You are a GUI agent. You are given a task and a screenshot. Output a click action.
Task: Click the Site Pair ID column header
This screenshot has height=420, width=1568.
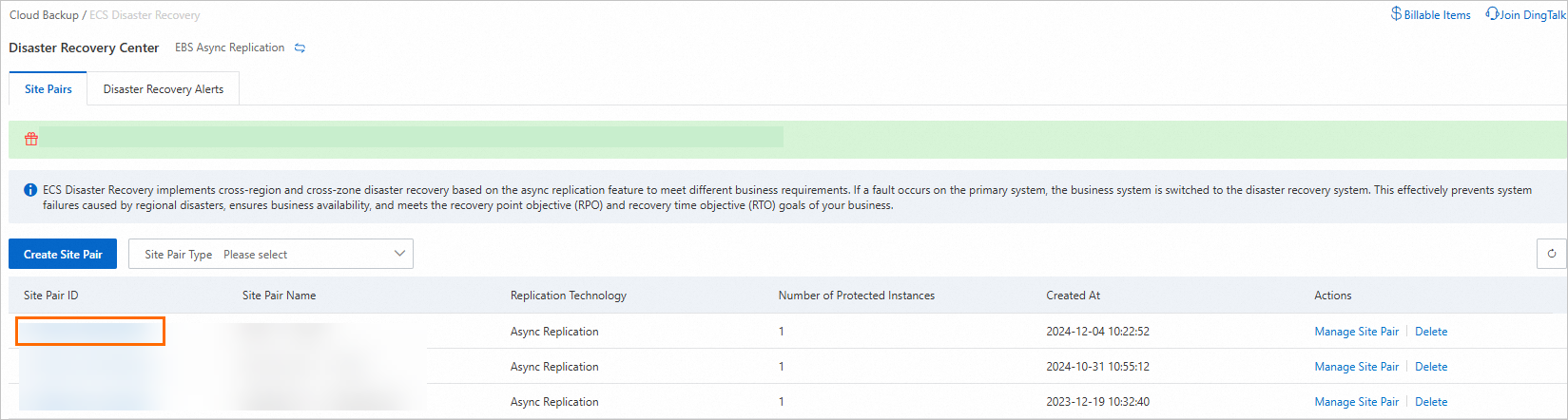click(51, 296)
